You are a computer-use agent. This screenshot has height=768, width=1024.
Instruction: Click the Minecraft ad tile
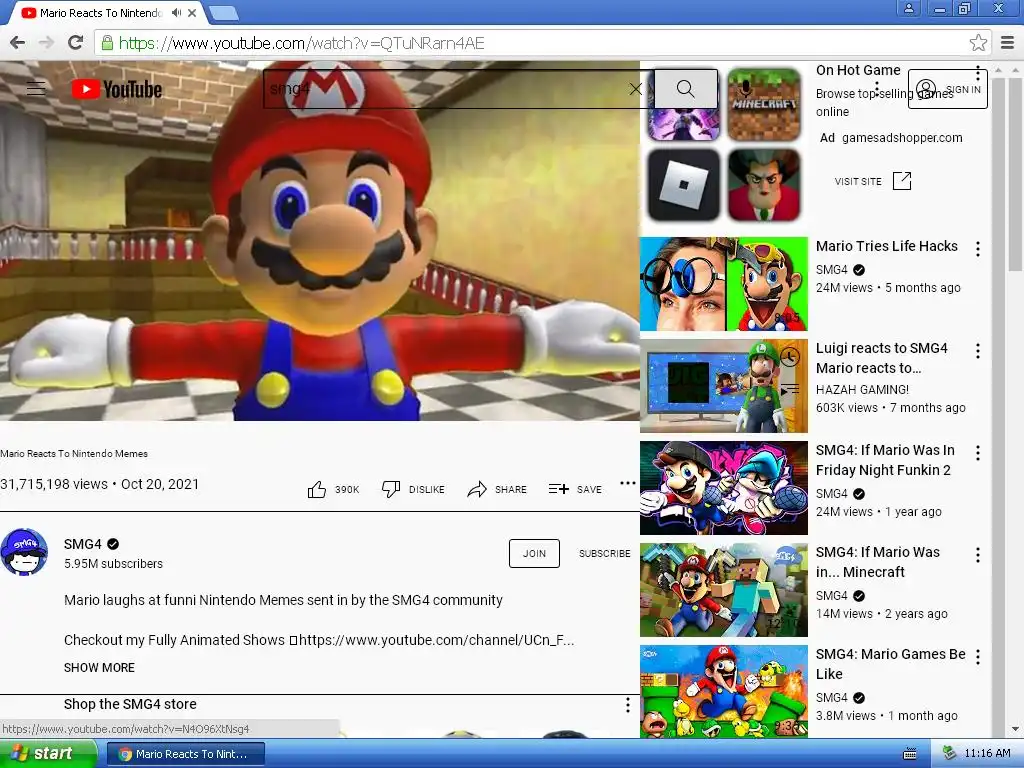point(764,104)
